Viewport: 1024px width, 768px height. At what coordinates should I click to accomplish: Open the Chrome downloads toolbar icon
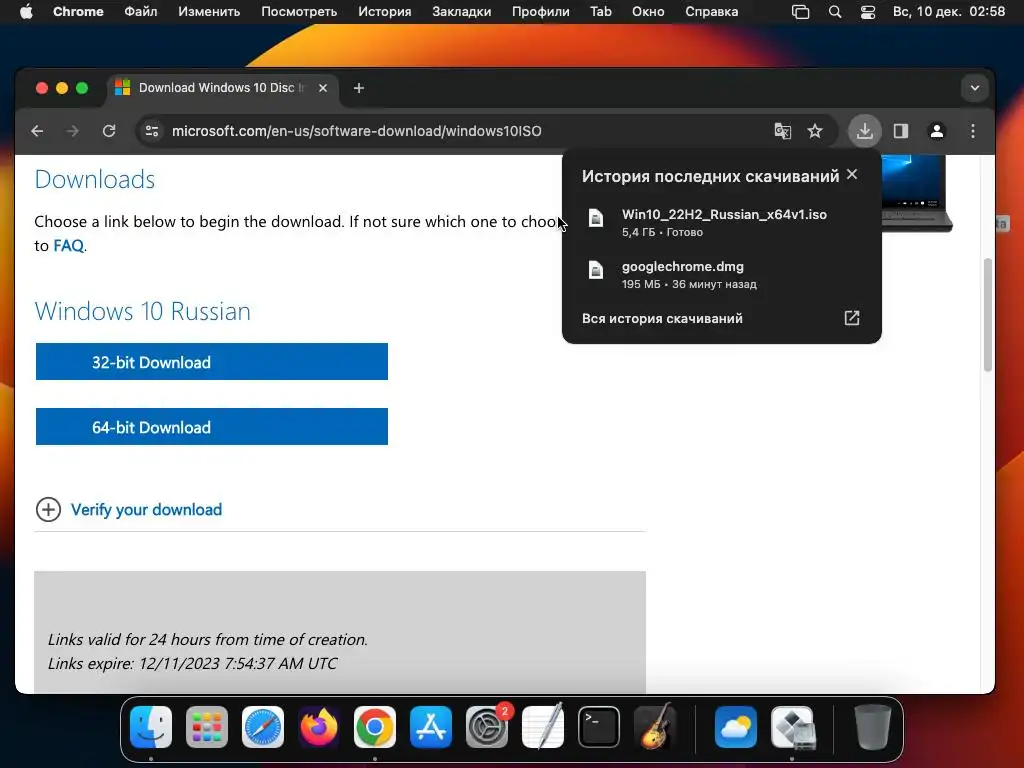[x=865, y=131]
